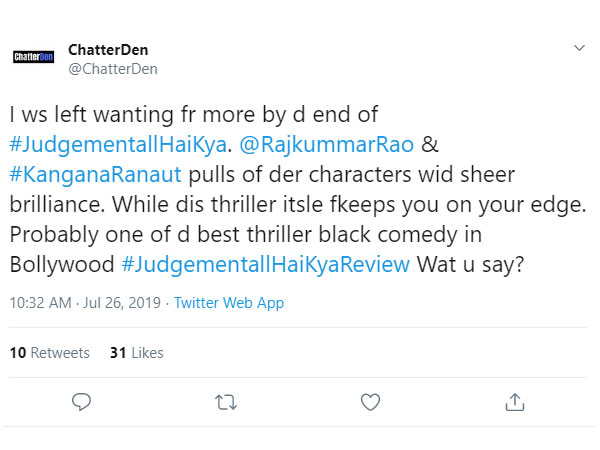Open the share tweet upload icon

[x=515, y=402]
